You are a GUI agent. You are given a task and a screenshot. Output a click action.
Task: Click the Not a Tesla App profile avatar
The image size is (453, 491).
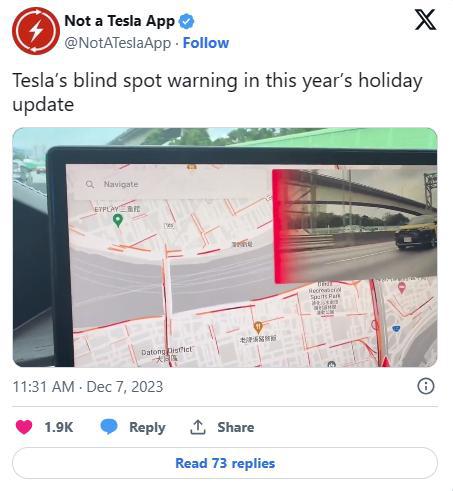coord(36,31)
